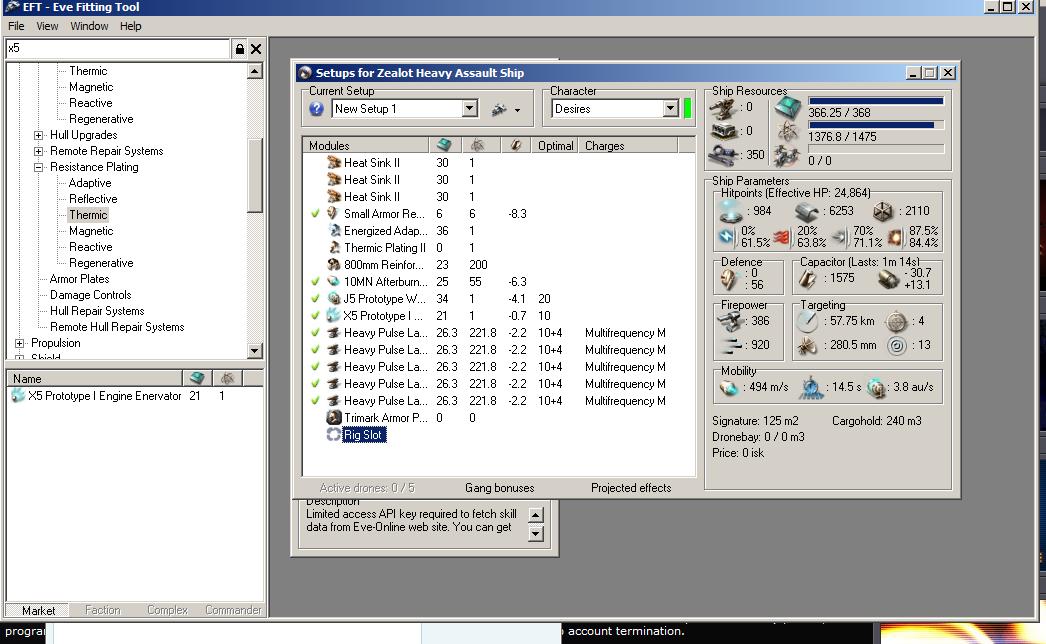This screenshot has height=644, width=1046.
Task: Click the capacitor column header icon in Modules
Action: 515,145
